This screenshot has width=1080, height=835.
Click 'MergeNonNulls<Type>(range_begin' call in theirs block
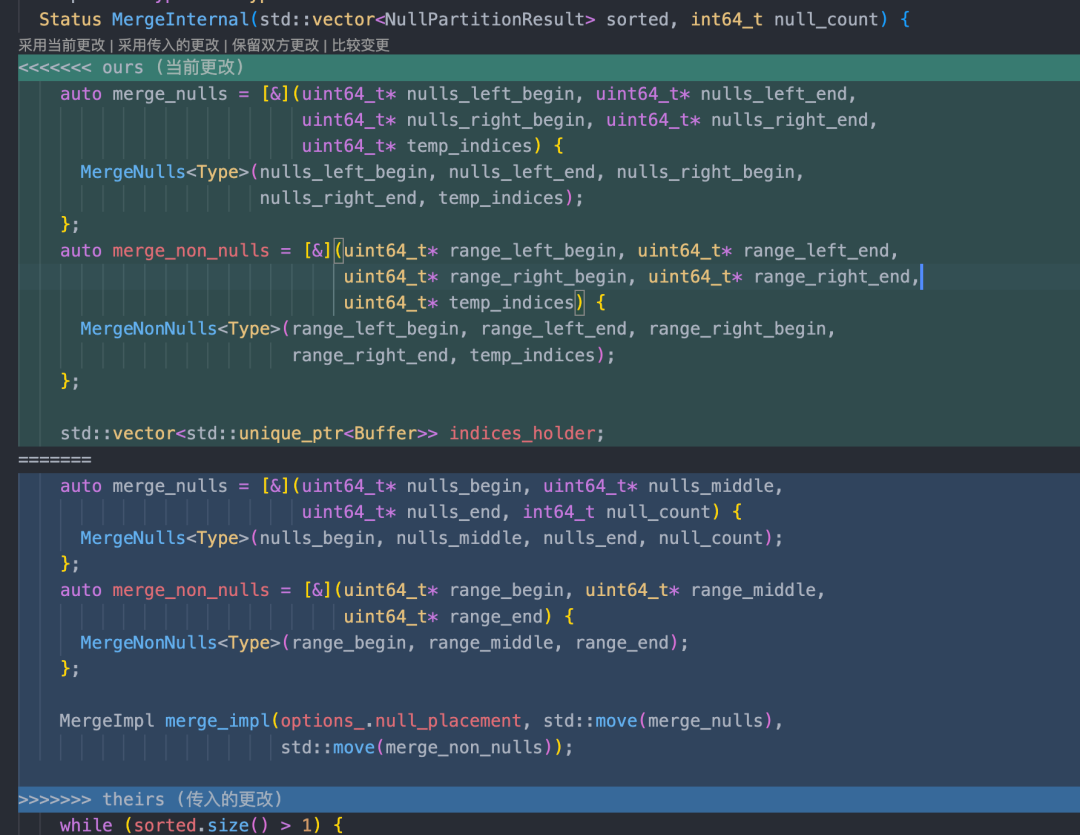point(243,643)
